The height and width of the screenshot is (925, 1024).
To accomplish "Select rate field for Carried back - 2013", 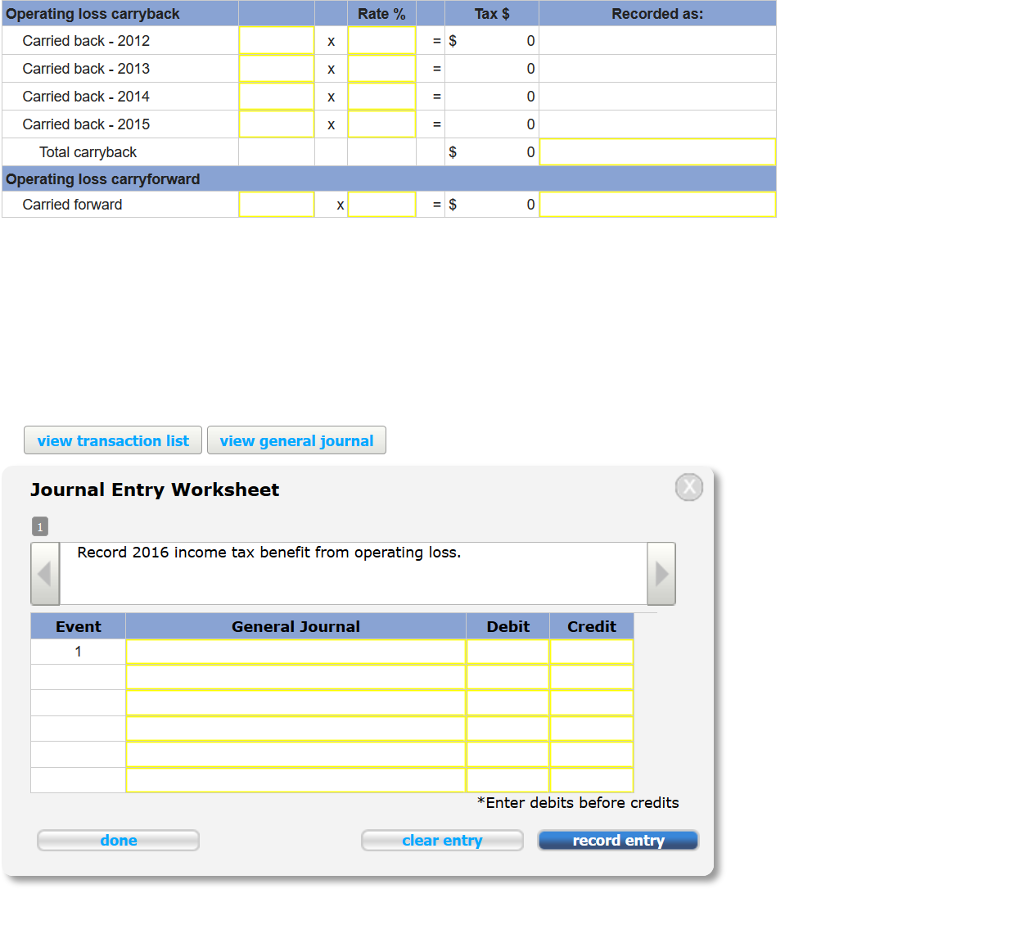I will pos(382,69).
